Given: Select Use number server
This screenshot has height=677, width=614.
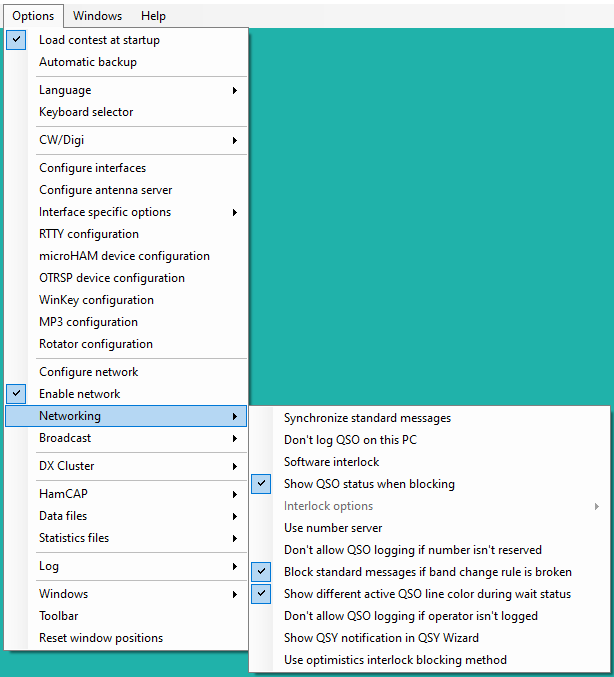Looking at the screenshot, I should [430, 528].
